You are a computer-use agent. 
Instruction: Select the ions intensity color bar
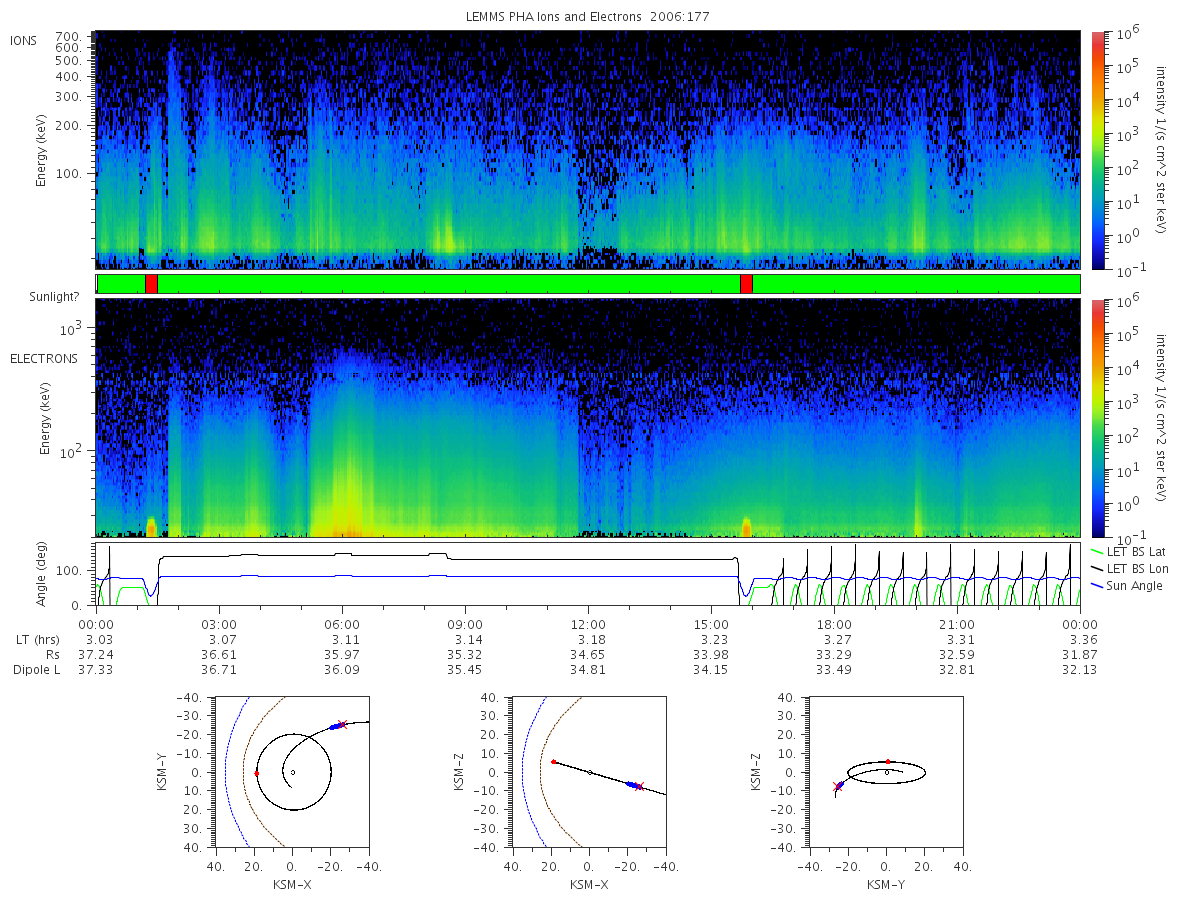[x=1097, y=150]
